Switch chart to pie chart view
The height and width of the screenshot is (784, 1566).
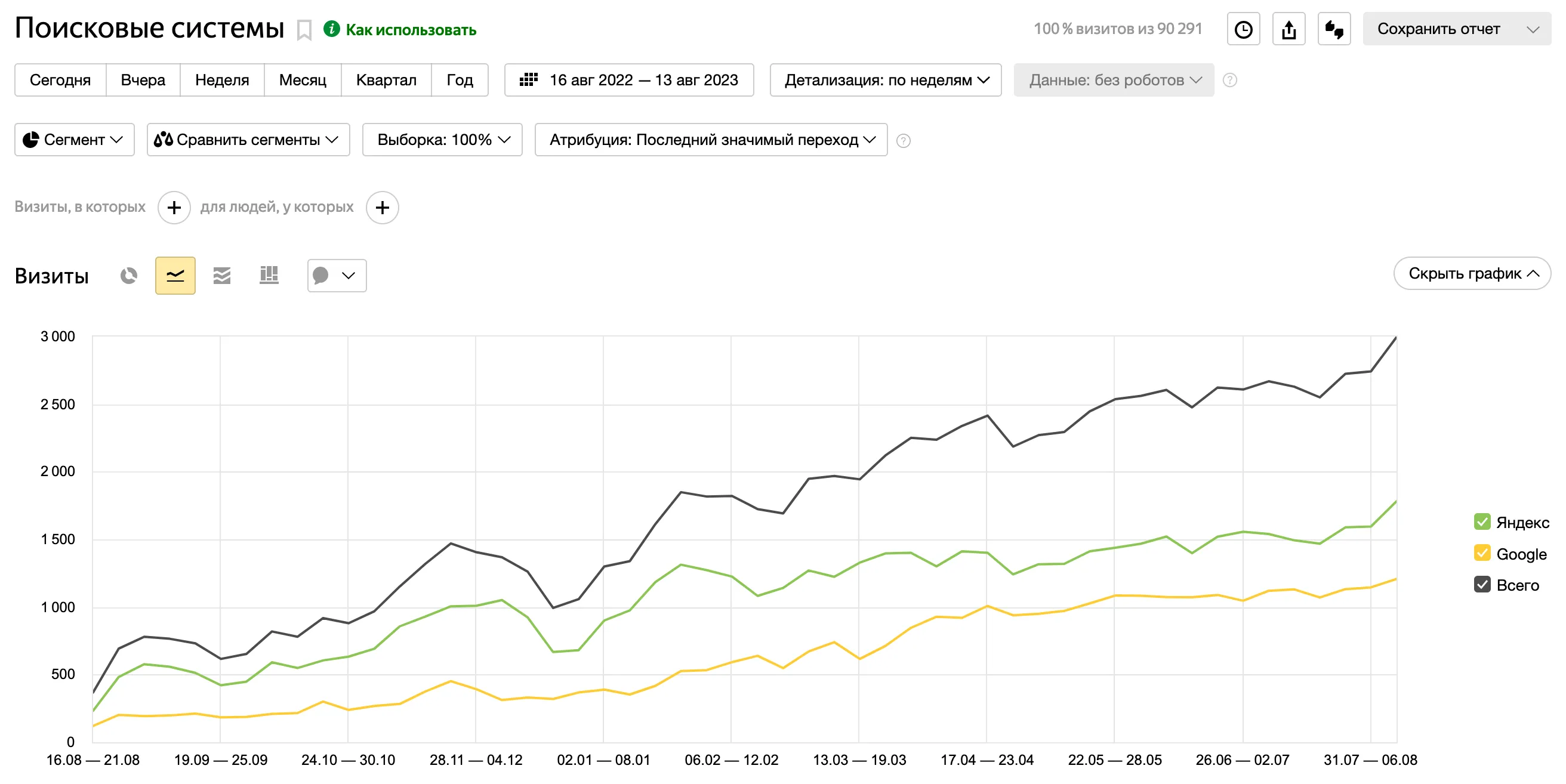128,276
